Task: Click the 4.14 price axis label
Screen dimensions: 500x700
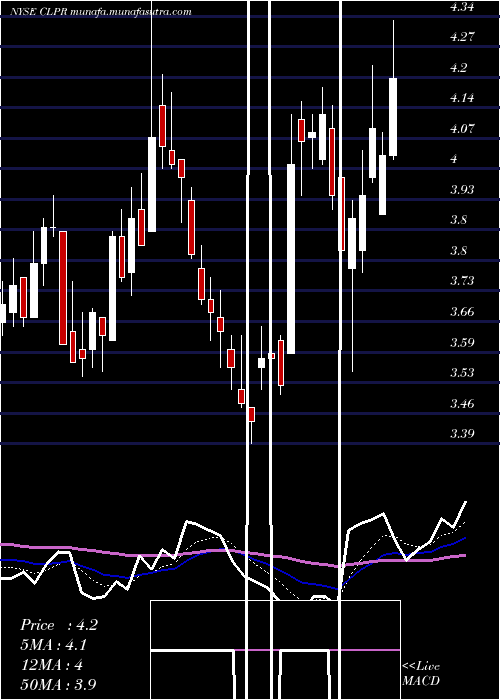Action: [x=463, y=98]
